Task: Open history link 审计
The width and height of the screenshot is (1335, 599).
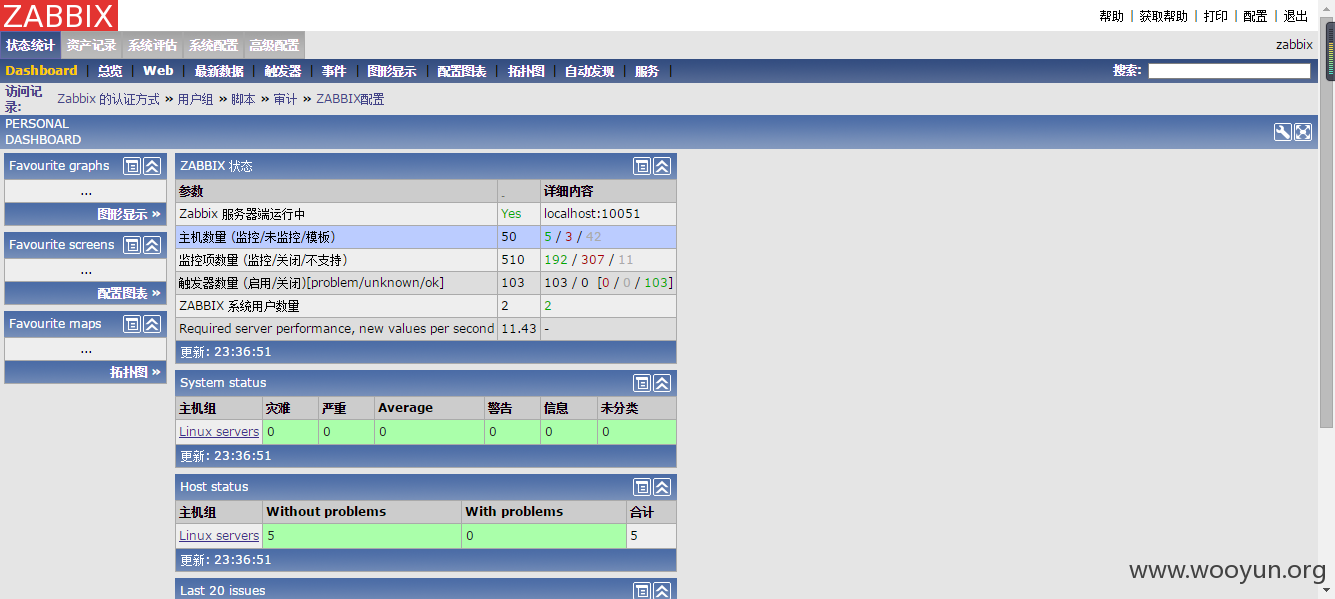Action: (x=285, y=99)
